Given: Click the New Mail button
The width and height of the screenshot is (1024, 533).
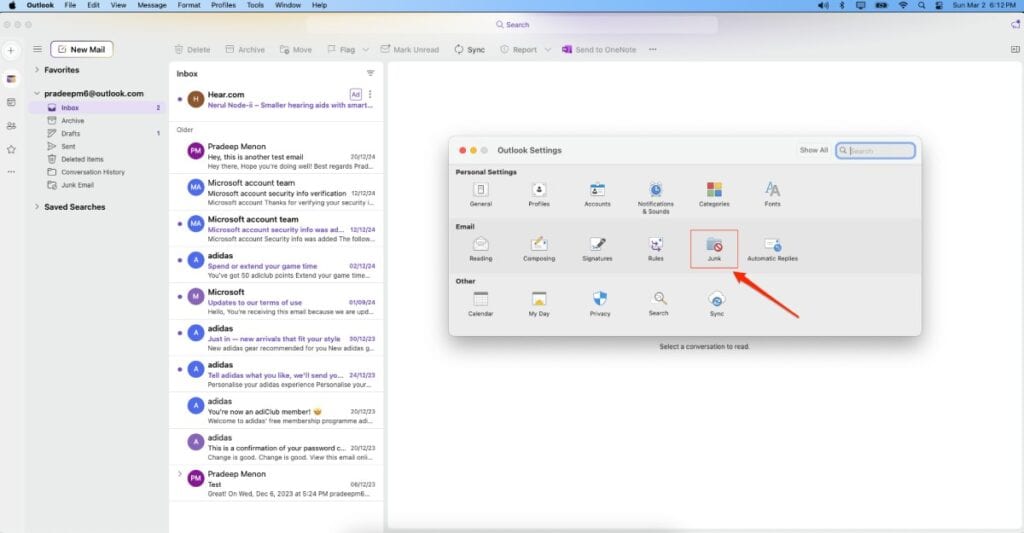Looking at the screenshot, I should coord(82,50).
